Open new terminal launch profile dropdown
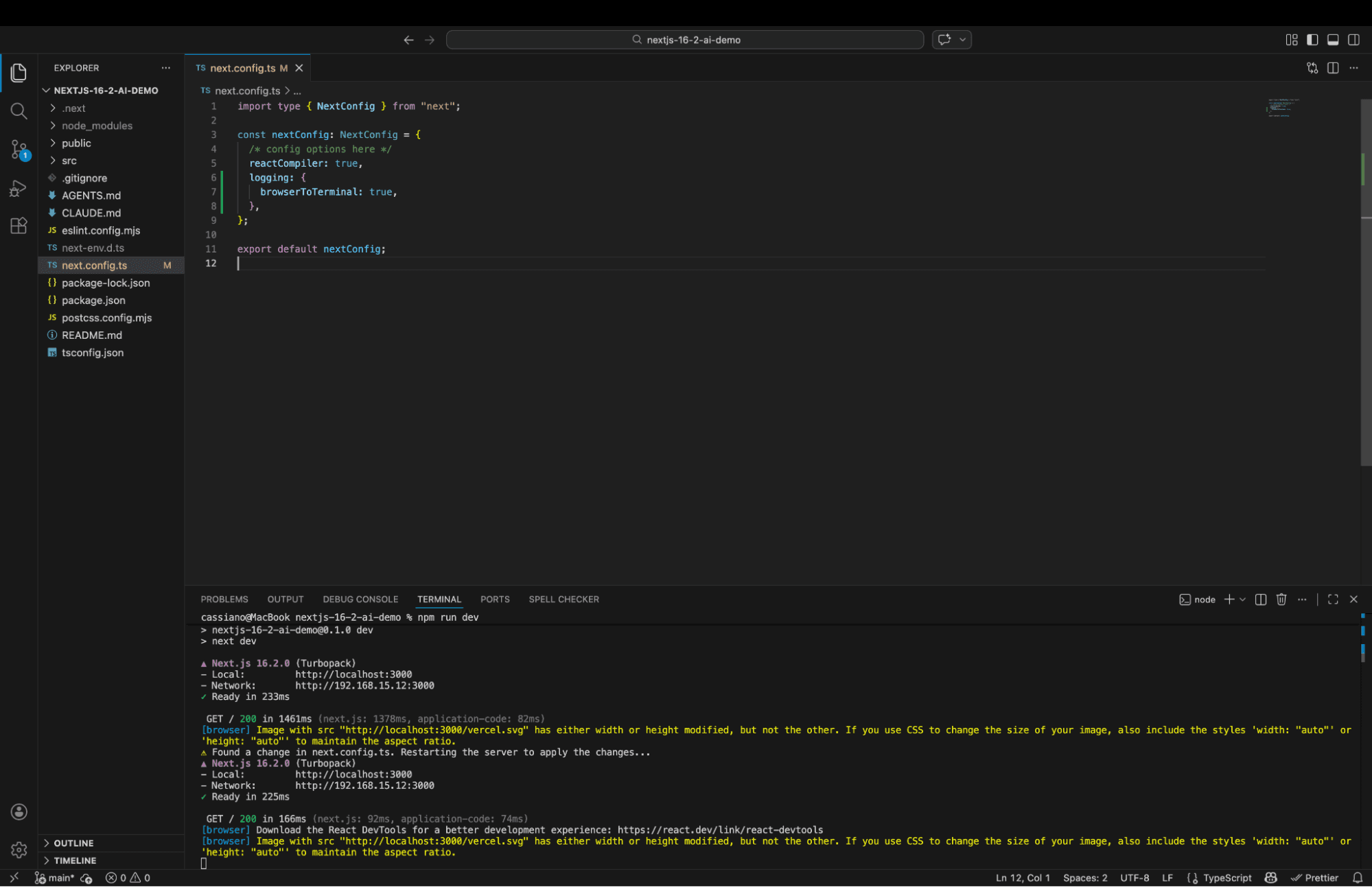Screen dimensions: 1372x887 tap(1242, 599)
